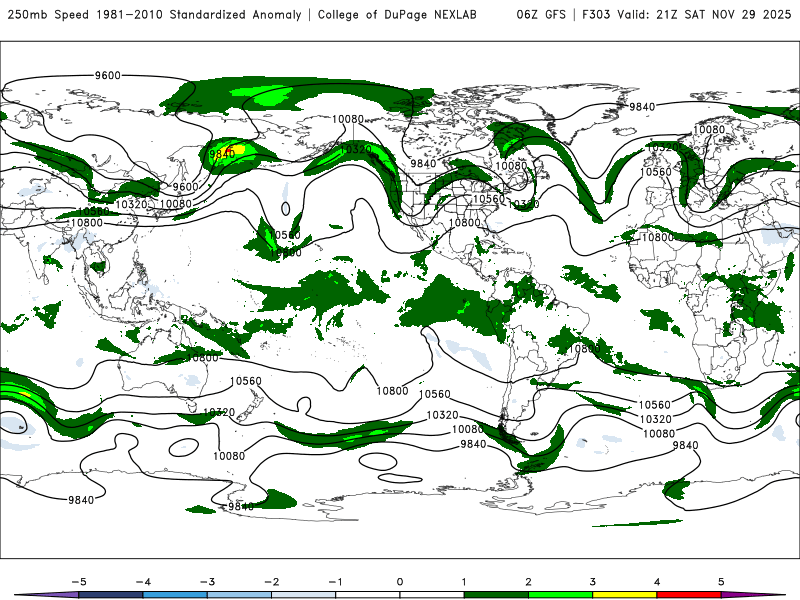Image resolution: width=800 pixels, height=600 pixels.
Task: Click the '10080' contour label north of Alaska
Action: (347, 119)
